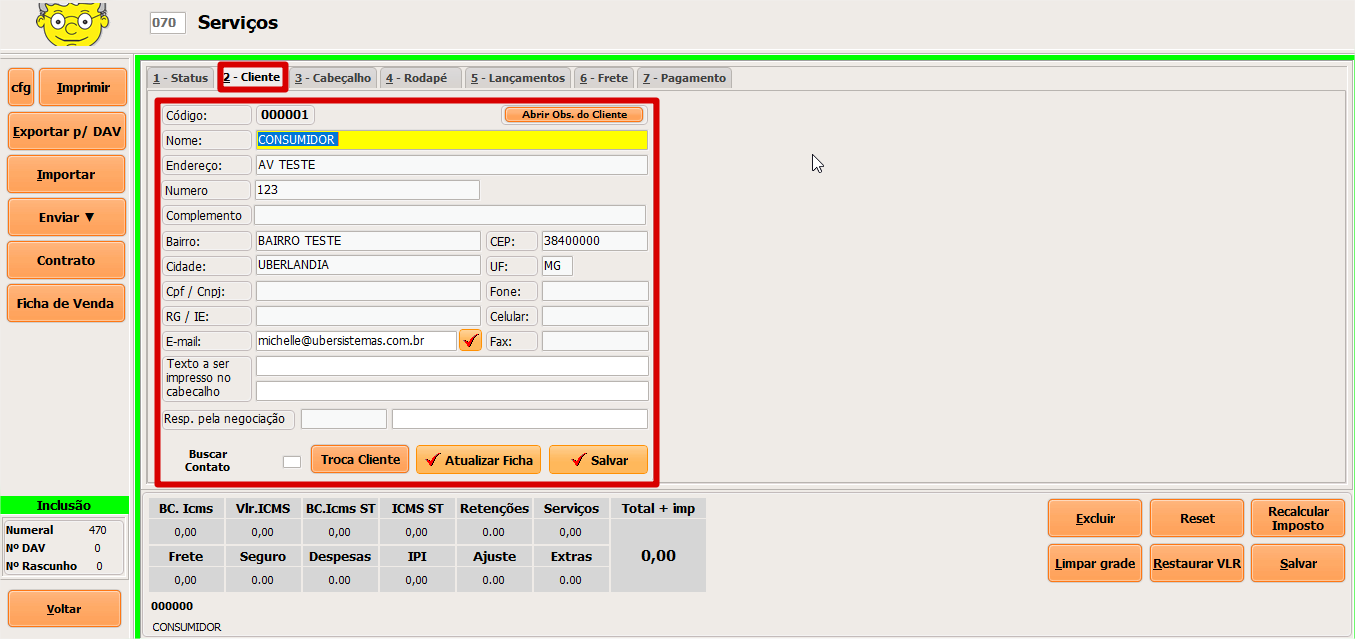Go to the 7 - Pagamento tab
Screen dimensions: 1355x639
684,78
